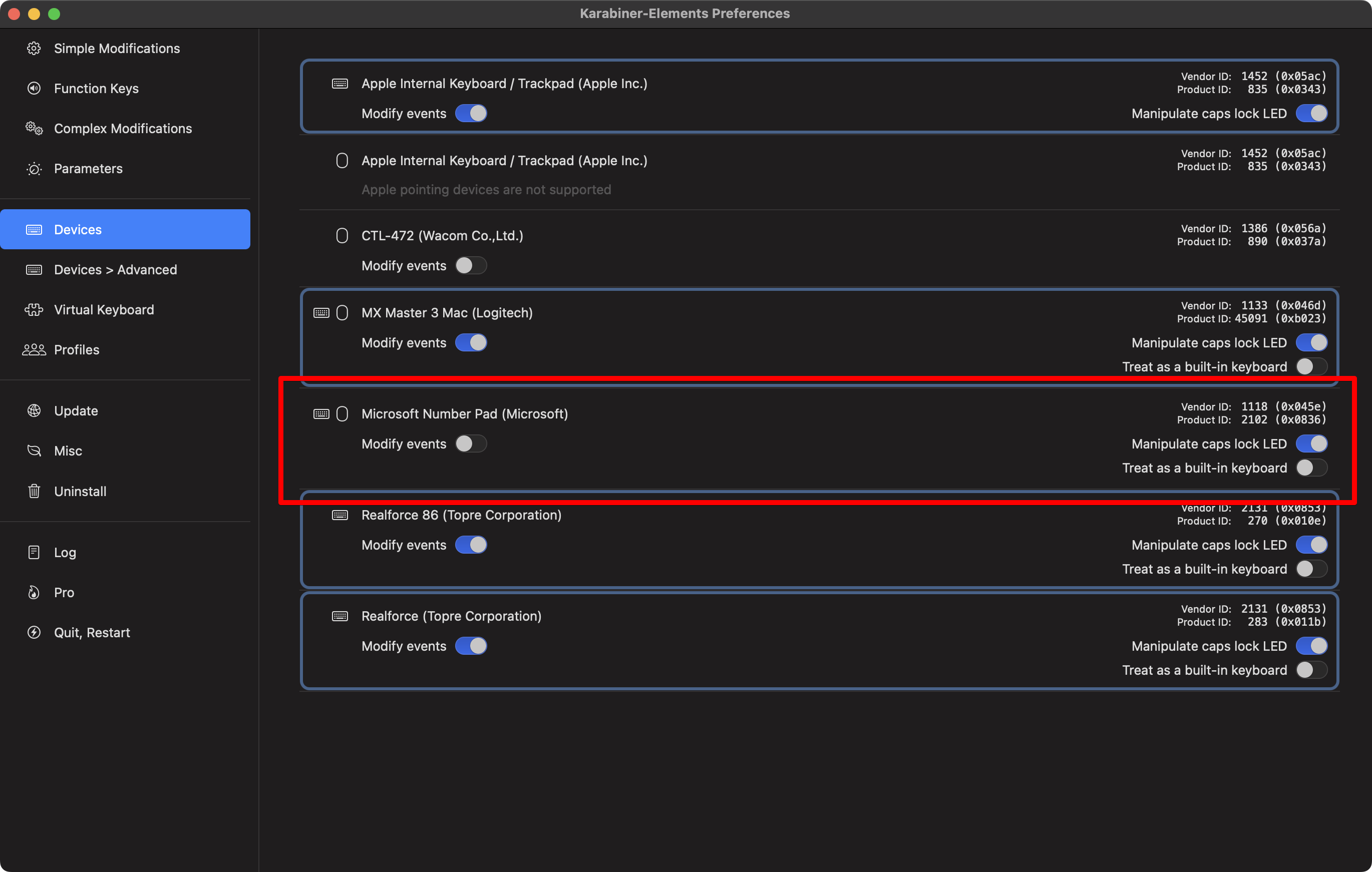
Task: Click the Pro flame icon
Action: [34, 592]
